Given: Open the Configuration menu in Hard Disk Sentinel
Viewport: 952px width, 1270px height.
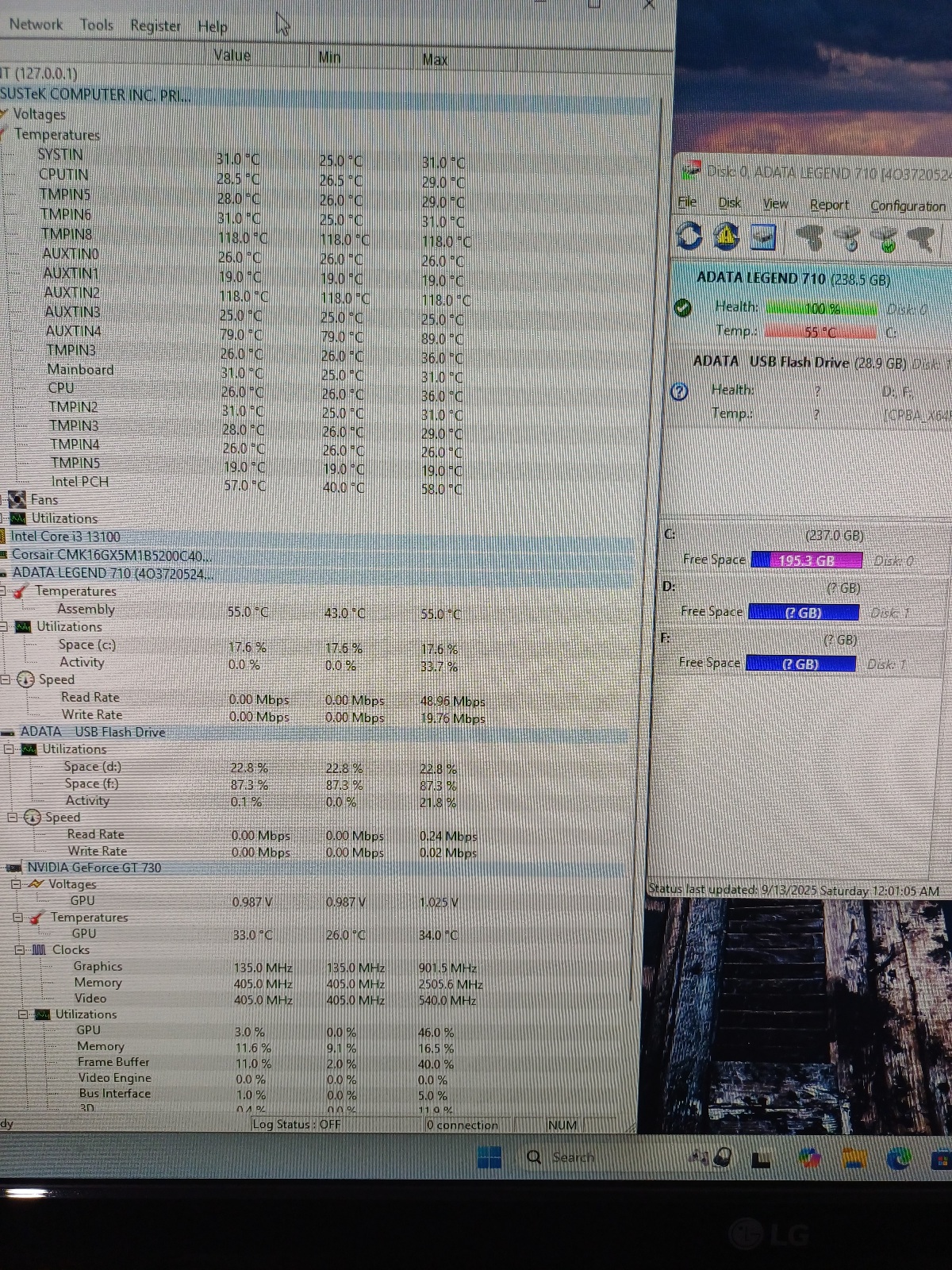Looking at the screenshot, I should (908, 206).
